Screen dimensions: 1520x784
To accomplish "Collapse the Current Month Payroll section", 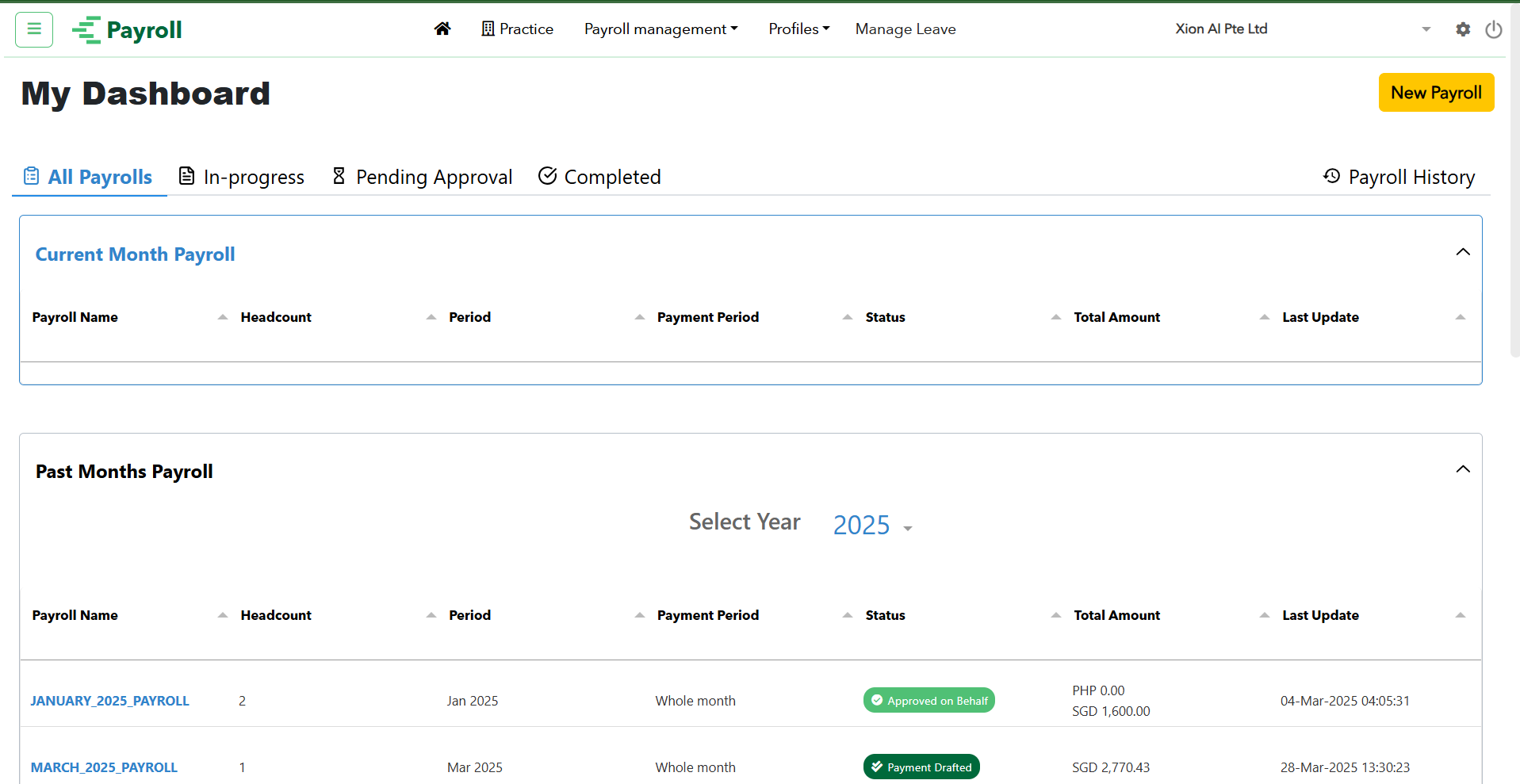I will click(x=1463, y=252).
